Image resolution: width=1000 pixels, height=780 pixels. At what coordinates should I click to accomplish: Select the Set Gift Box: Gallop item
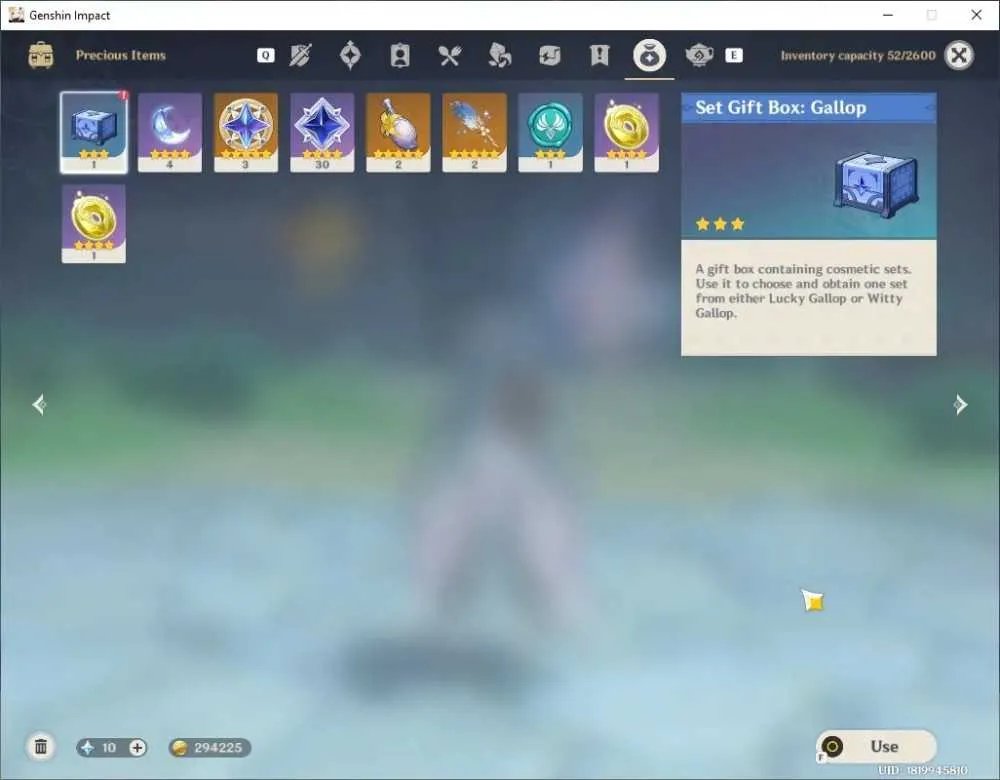(x=94, y=133)
